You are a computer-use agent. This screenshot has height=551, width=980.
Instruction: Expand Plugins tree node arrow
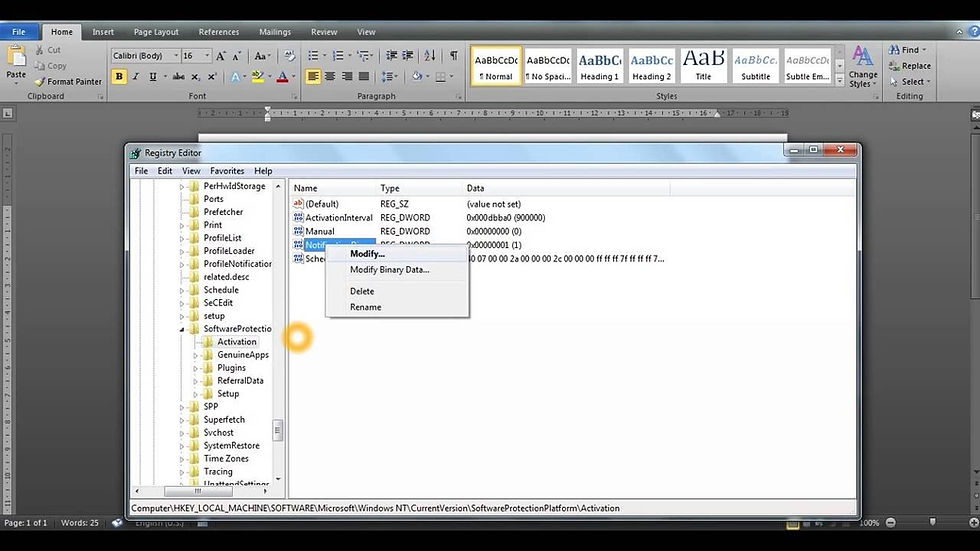click(x=195, y=368)
